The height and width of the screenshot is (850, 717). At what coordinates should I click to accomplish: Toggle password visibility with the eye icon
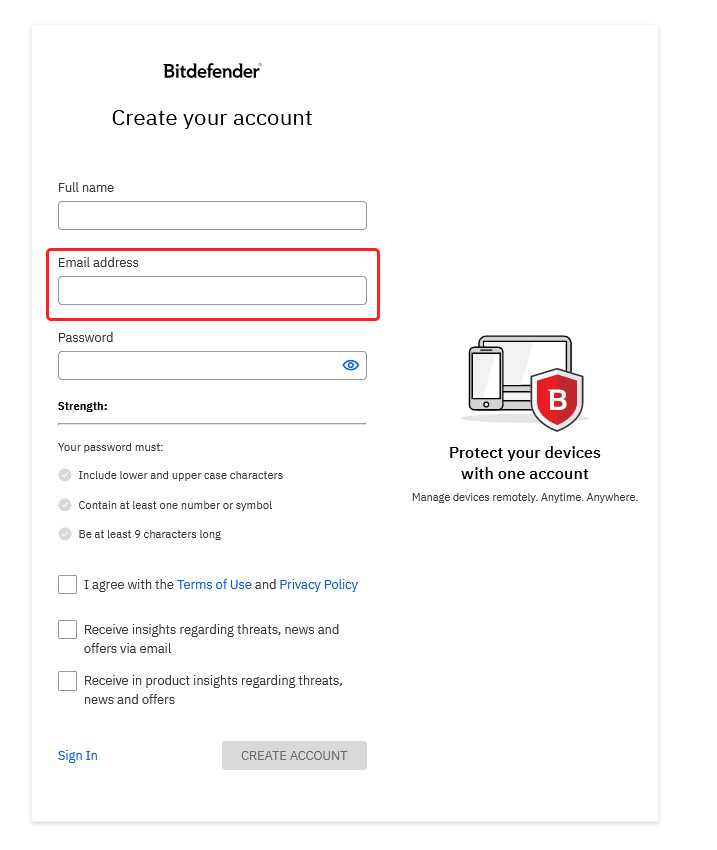351,365
